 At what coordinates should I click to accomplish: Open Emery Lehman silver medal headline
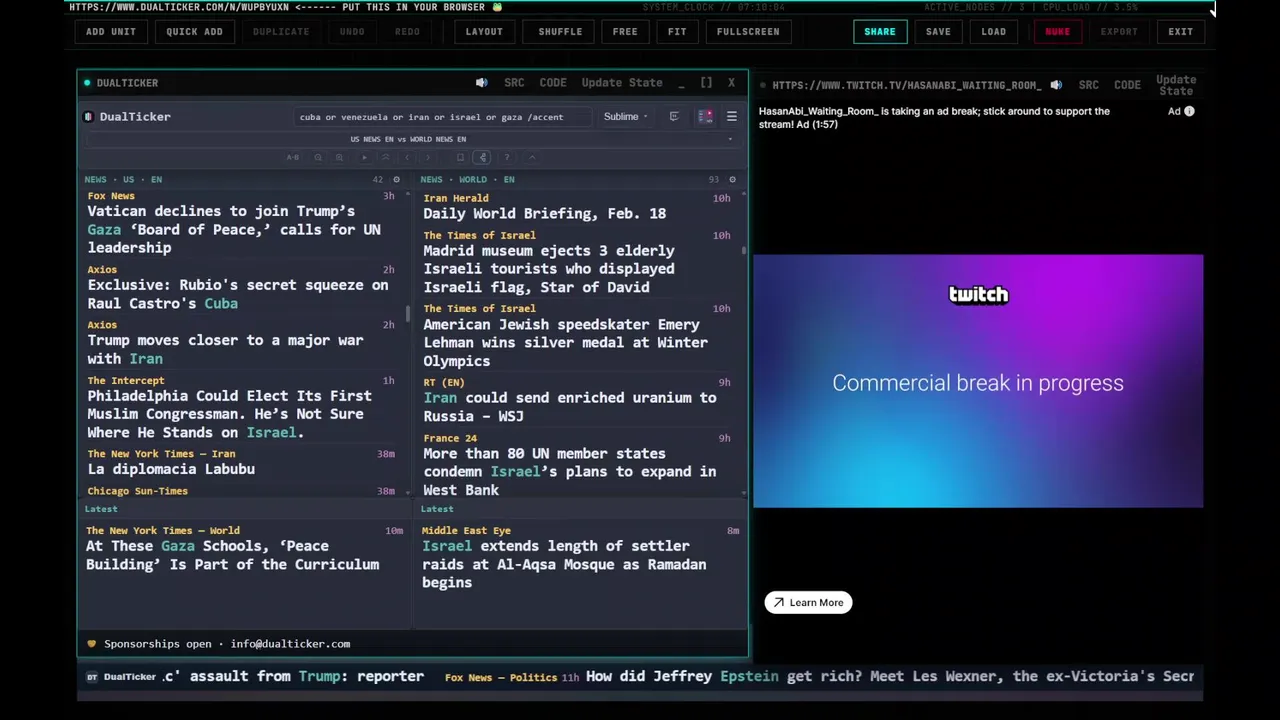tap(565, 343)
